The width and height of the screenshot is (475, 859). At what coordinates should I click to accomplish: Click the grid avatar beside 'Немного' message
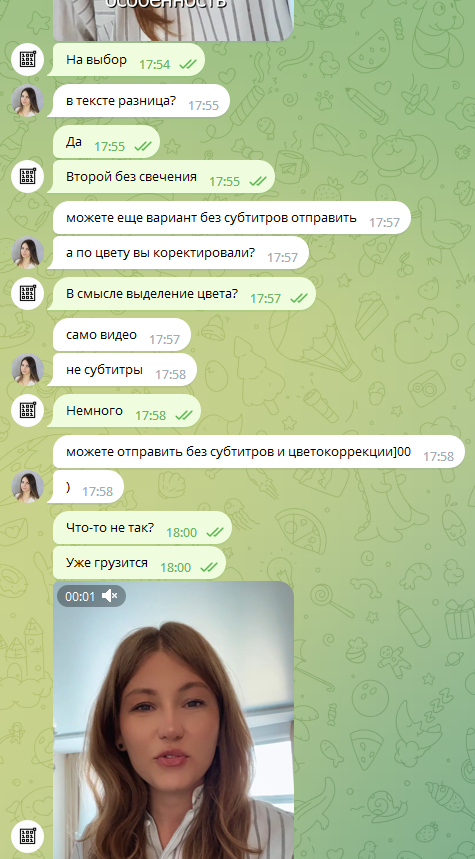28,410
